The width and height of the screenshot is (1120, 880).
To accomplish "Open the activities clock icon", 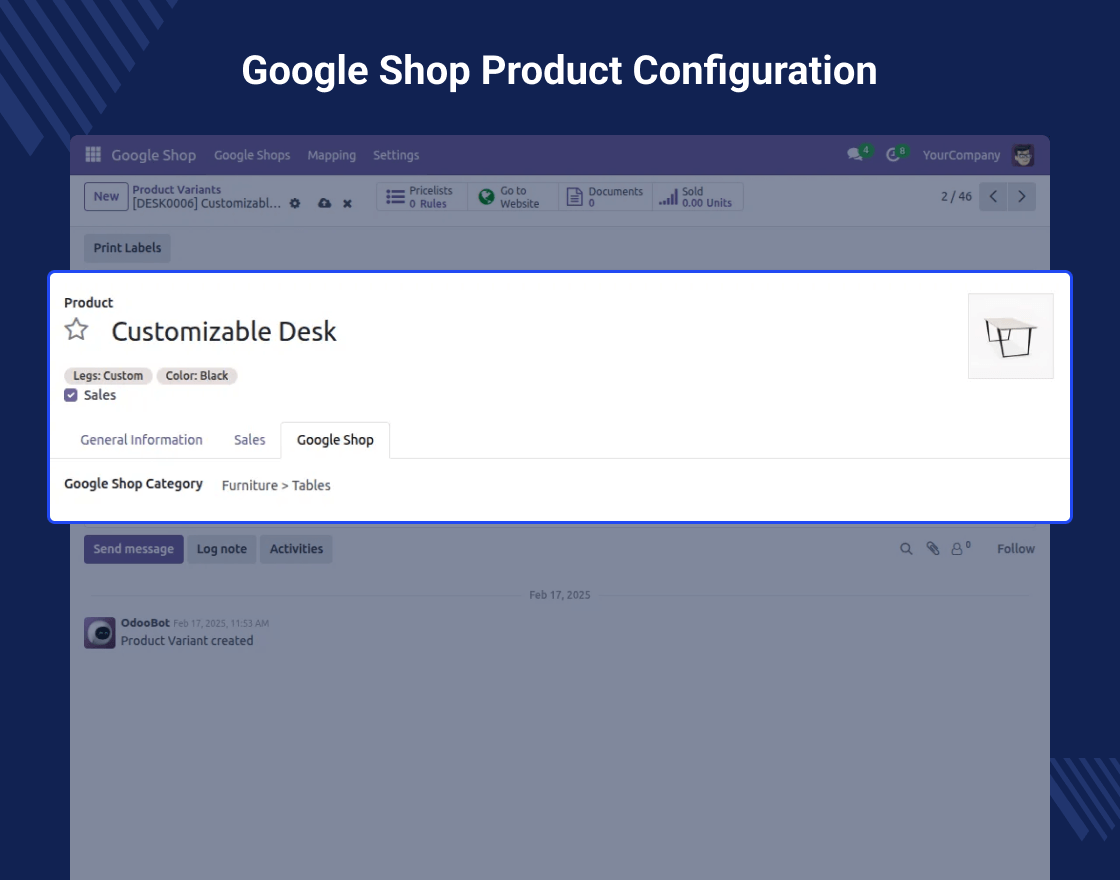I will tap(893, 154).
